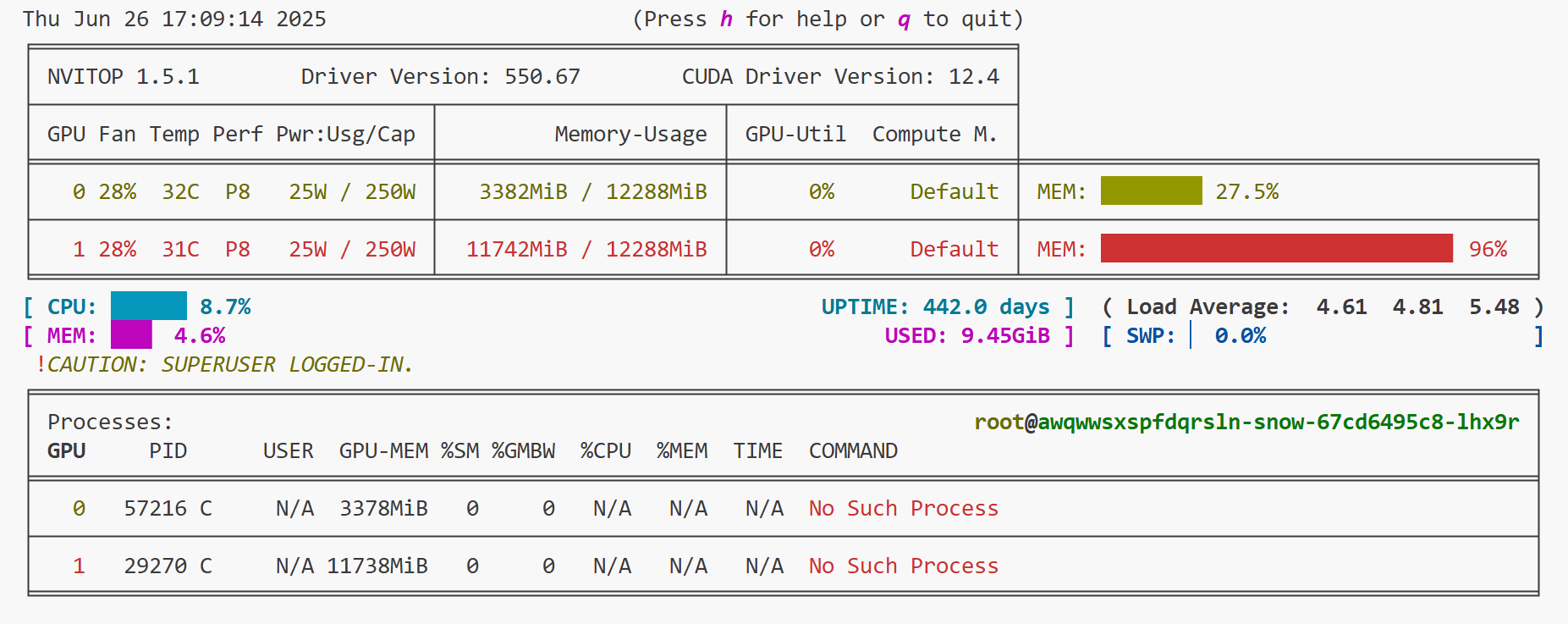
Task: Click the '%MEM' process column header
Action: pyautogui.click(x=682, y=450)
